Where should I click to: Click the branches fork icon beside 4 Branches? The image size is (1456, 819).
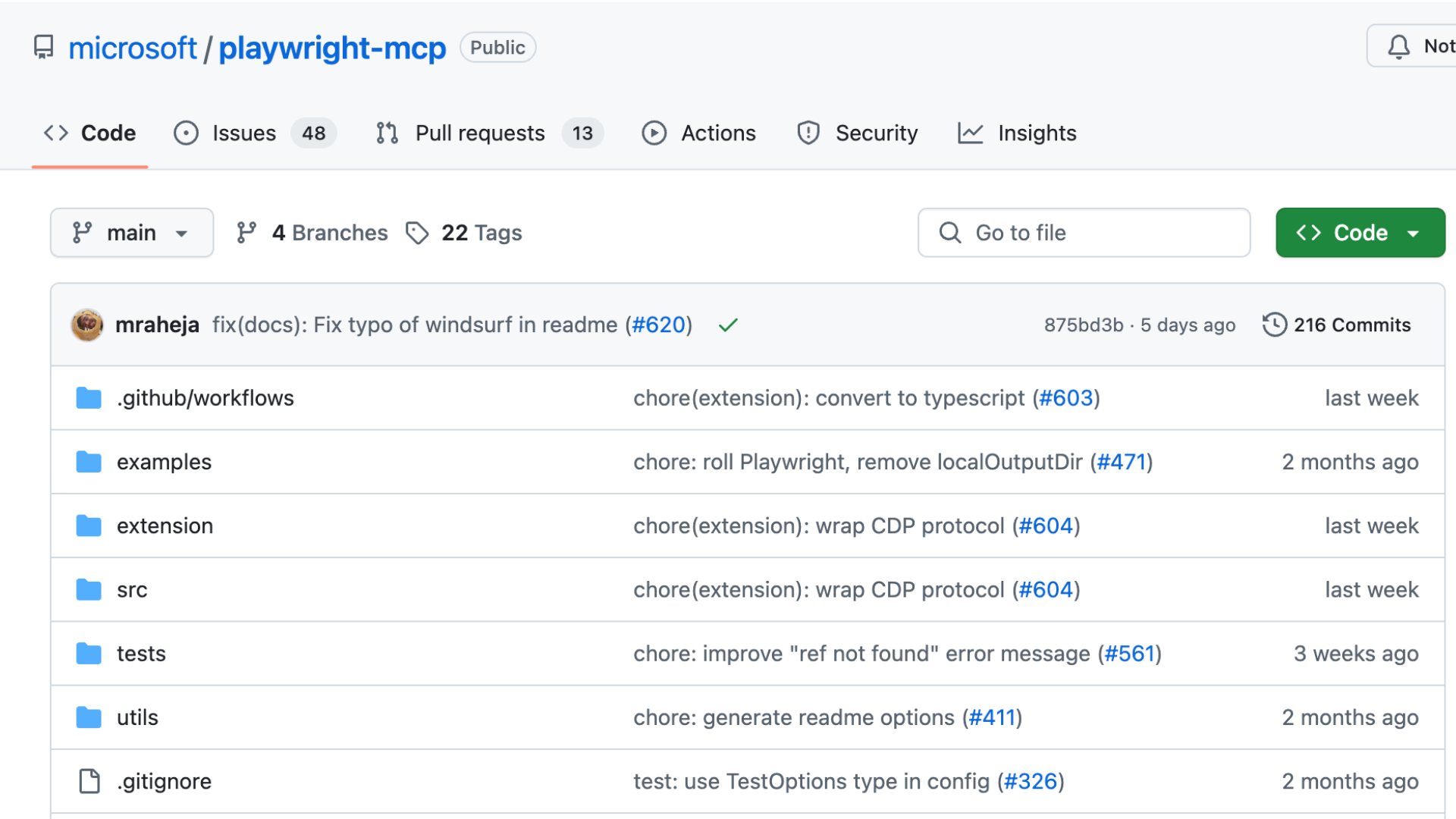click(246, 233)
